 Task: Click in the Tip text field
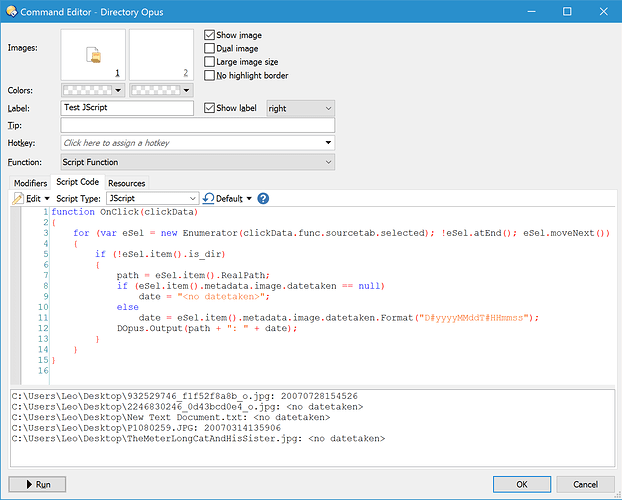coord(198,125)
